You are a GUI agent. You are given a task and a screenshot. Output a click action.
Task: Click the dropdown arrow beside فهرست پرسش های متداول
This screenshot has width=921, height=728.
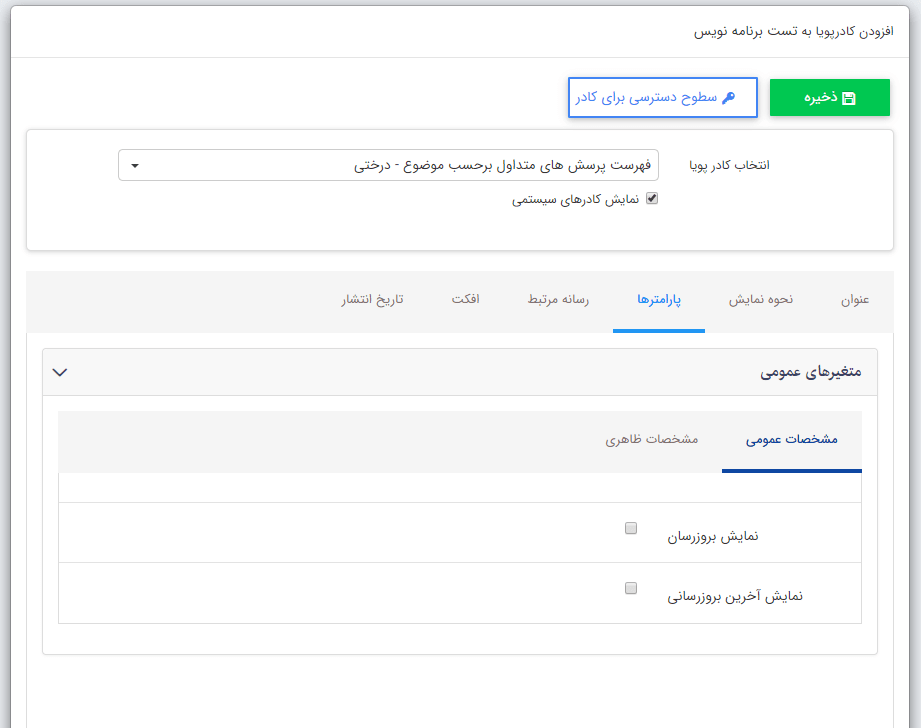pyautogui.click(x=134, y=165)
